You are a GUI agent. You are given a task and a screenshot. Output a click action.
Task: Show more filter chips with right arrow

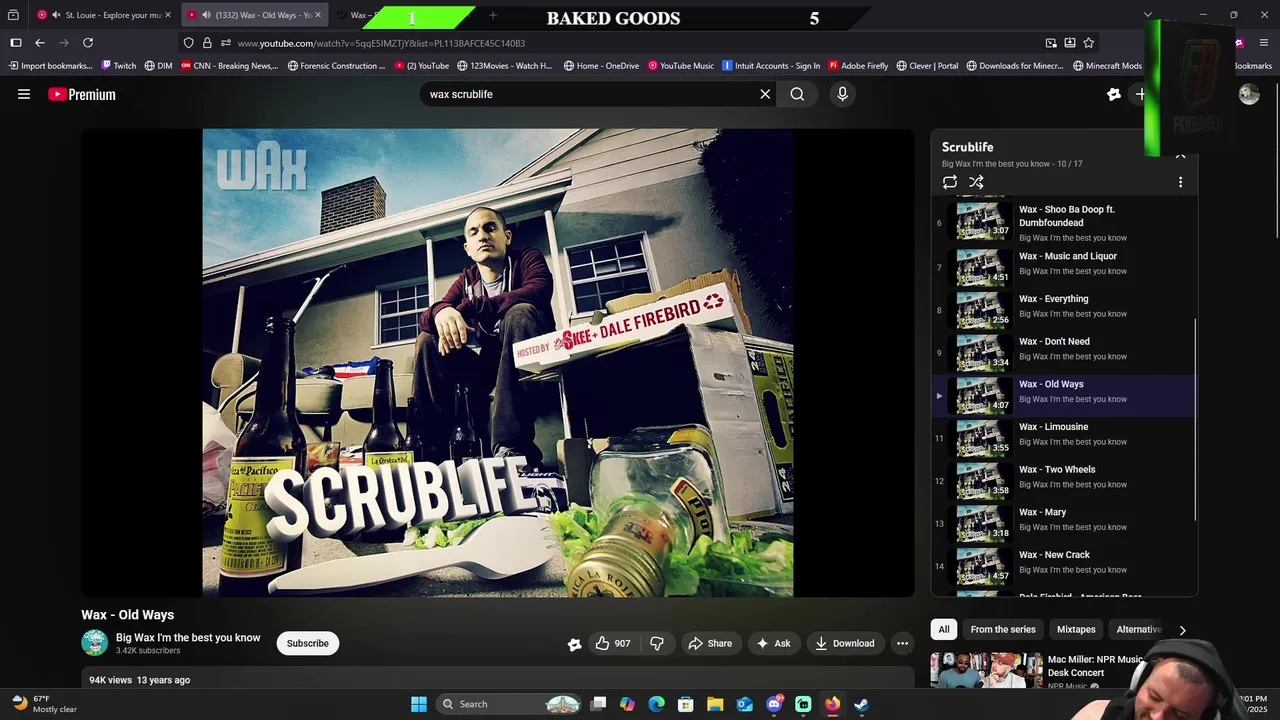[x=1182, y=630]
